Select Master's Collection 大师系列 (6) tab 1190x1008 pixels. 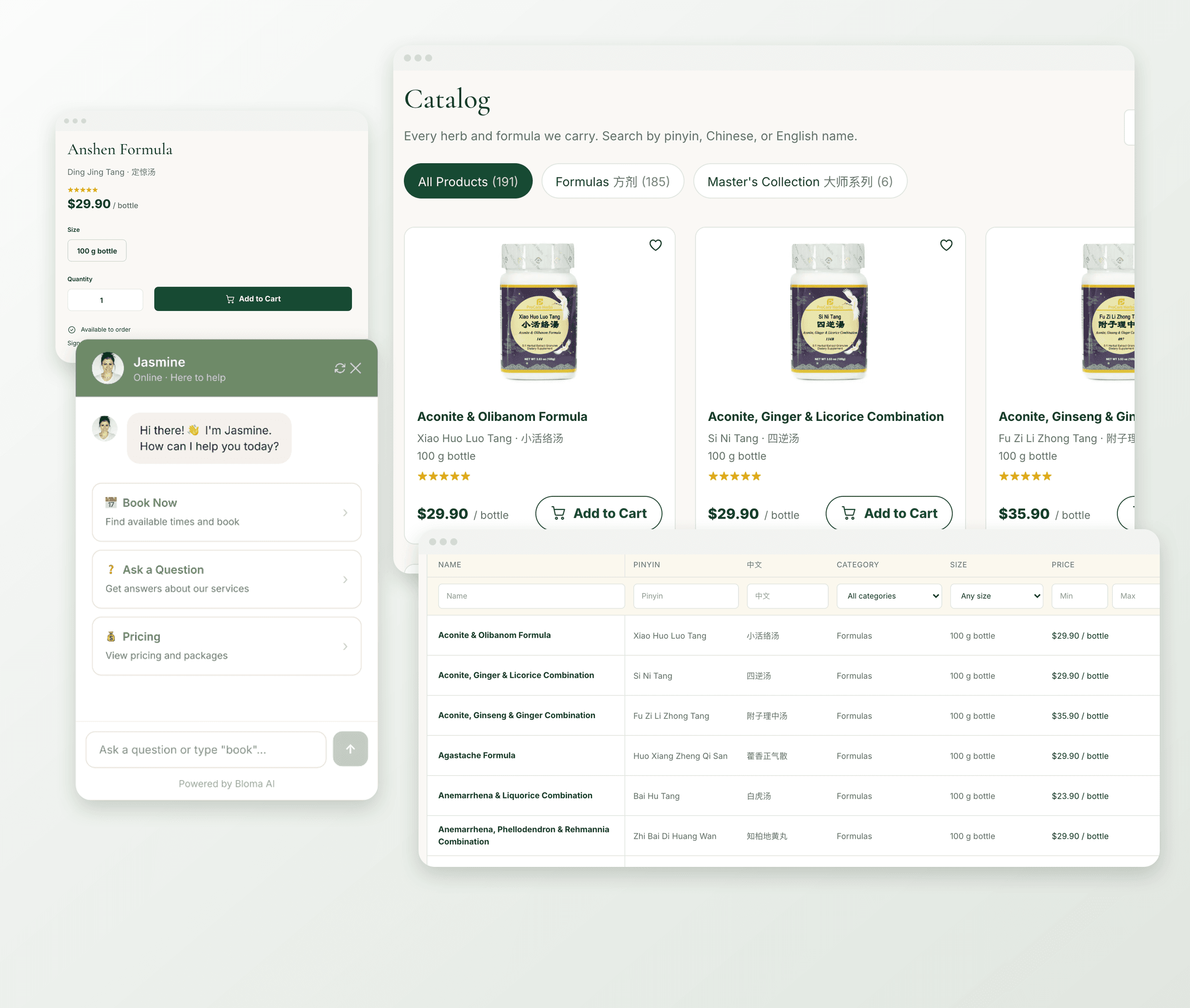tap(800, 181)
